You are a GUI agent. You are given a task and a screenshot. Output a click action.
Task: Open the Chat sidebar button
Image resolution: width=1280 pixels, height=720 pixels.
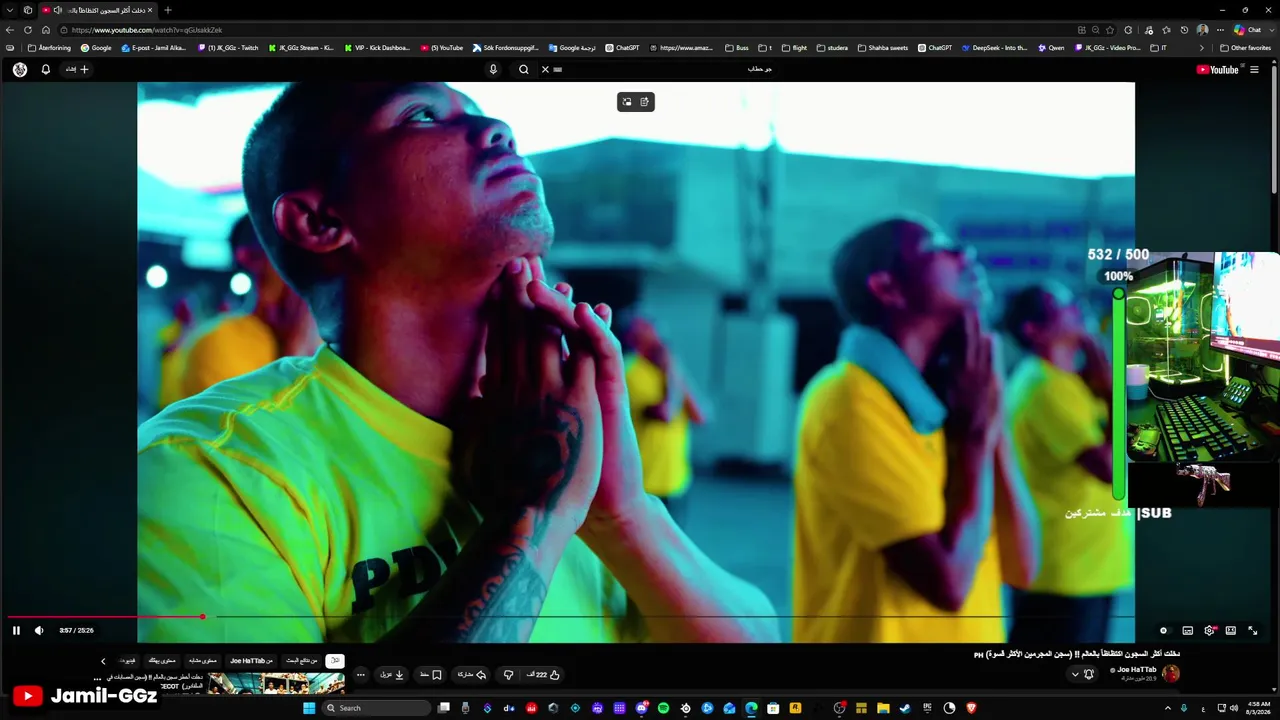tap(1248, 30)
